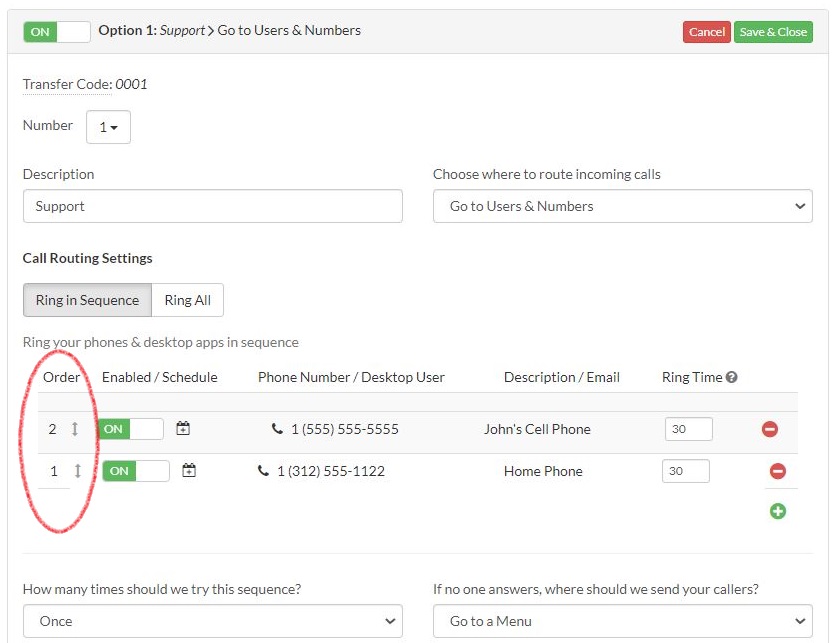Click the Description field containing Support
Image resolution: width=839 pixels, height=643 pixels.
click(x=212, y=206)
